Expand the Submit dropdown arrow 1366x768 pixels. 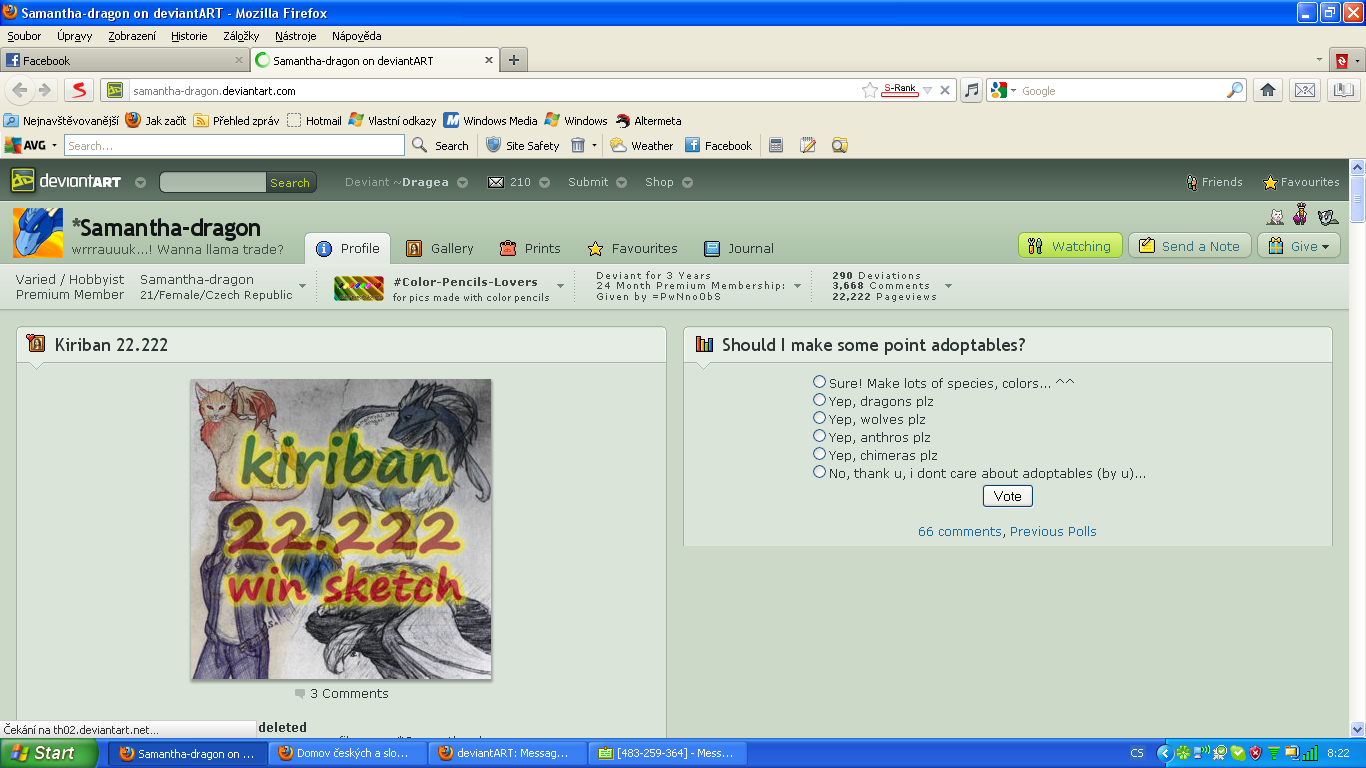[621, 183]
